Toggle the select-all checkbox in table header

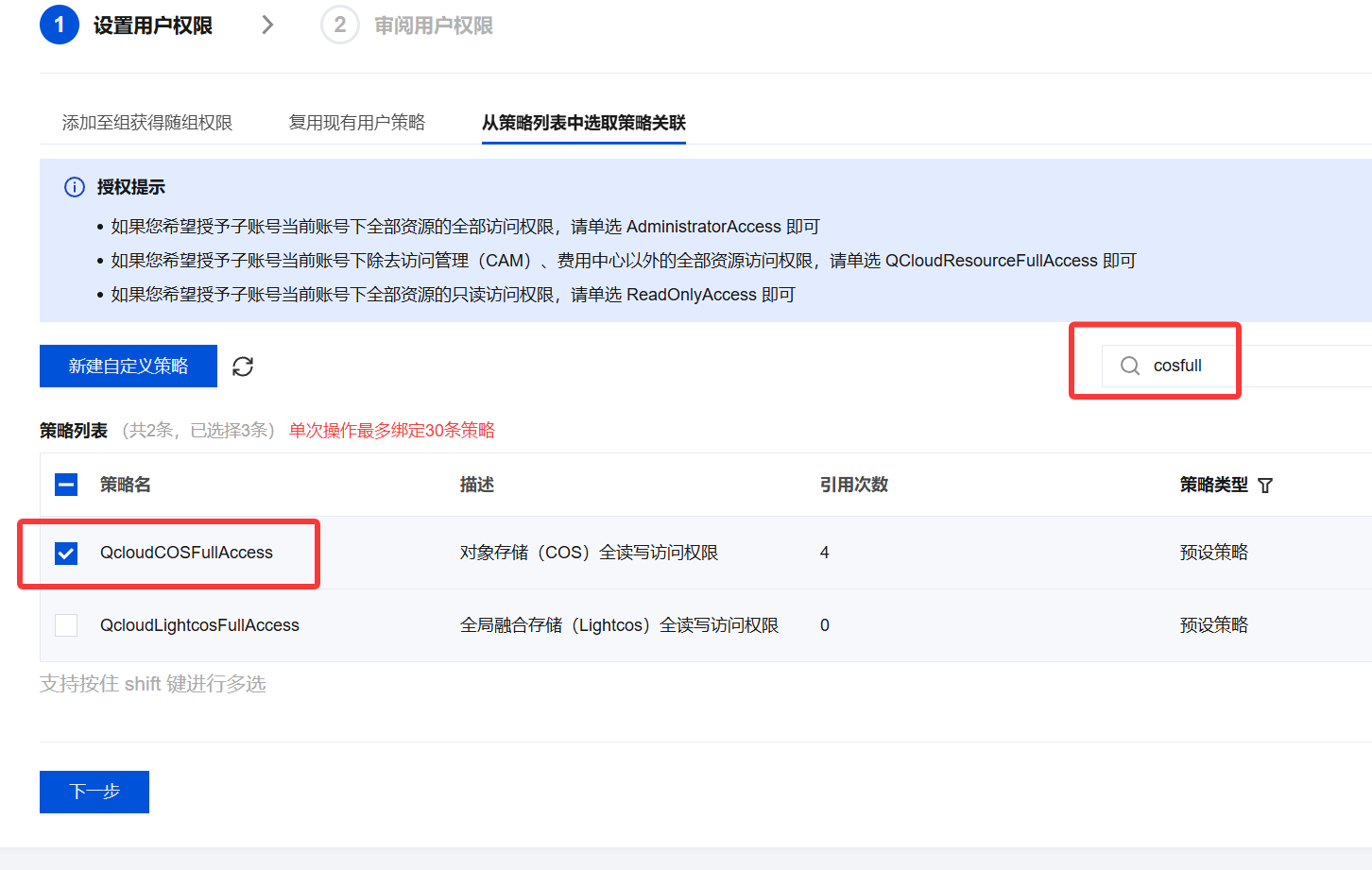click(66, 485)
